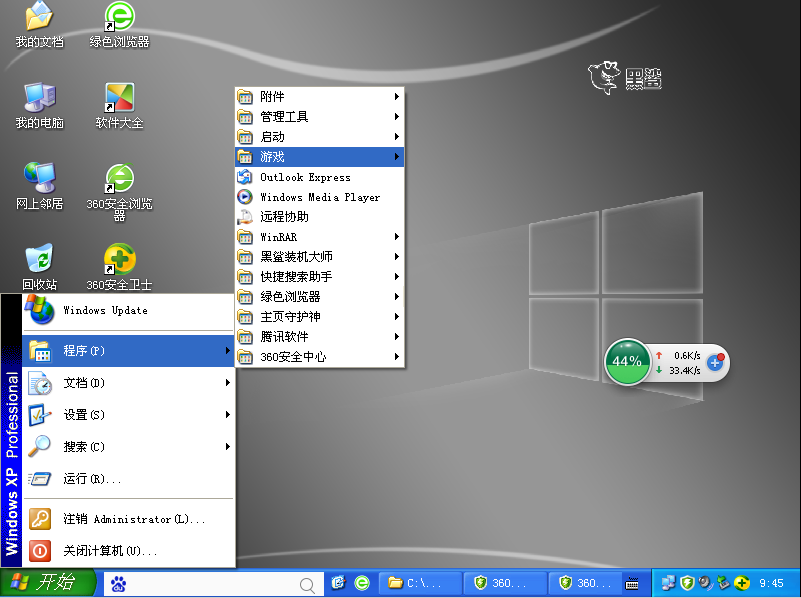Launch Windows Media Player from menu
Image resolution: width=801 pixels, height=598 pixels.
pyautogui.click(x=319, y=197)
